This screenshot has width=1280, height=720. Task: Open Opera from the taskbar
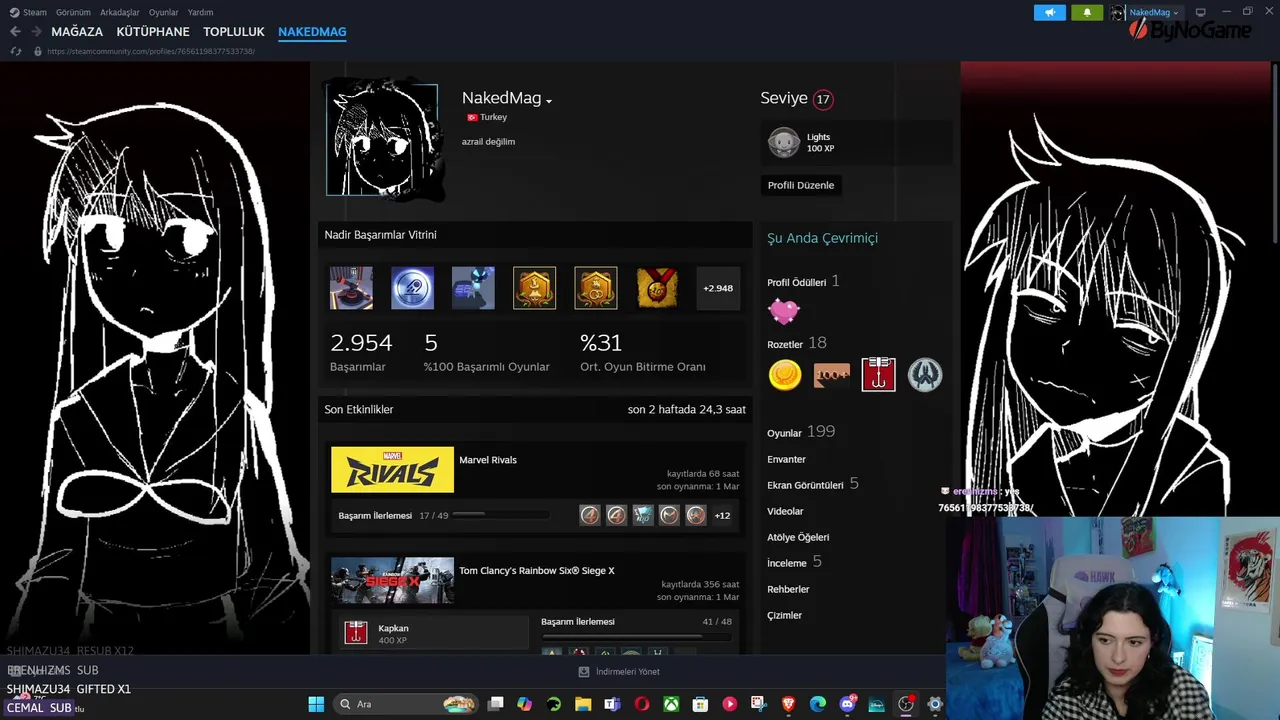click(641, 704)
